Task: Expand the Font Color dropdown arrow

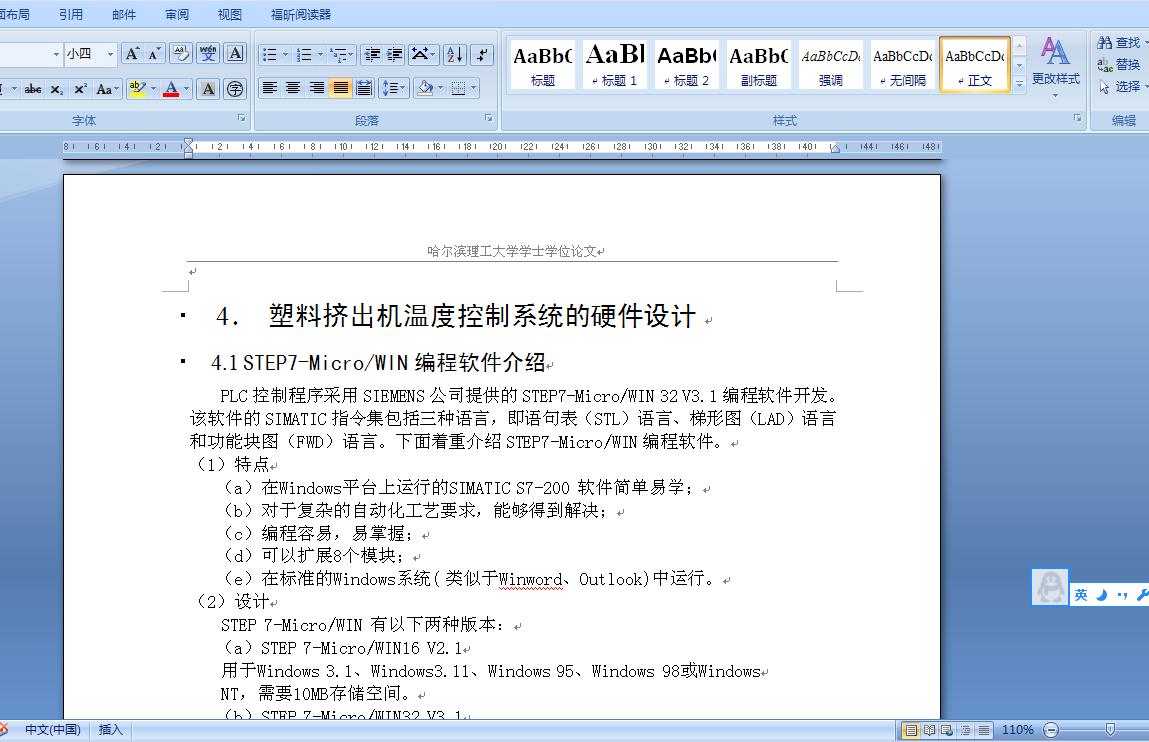Action: click(x=186, y=88)
